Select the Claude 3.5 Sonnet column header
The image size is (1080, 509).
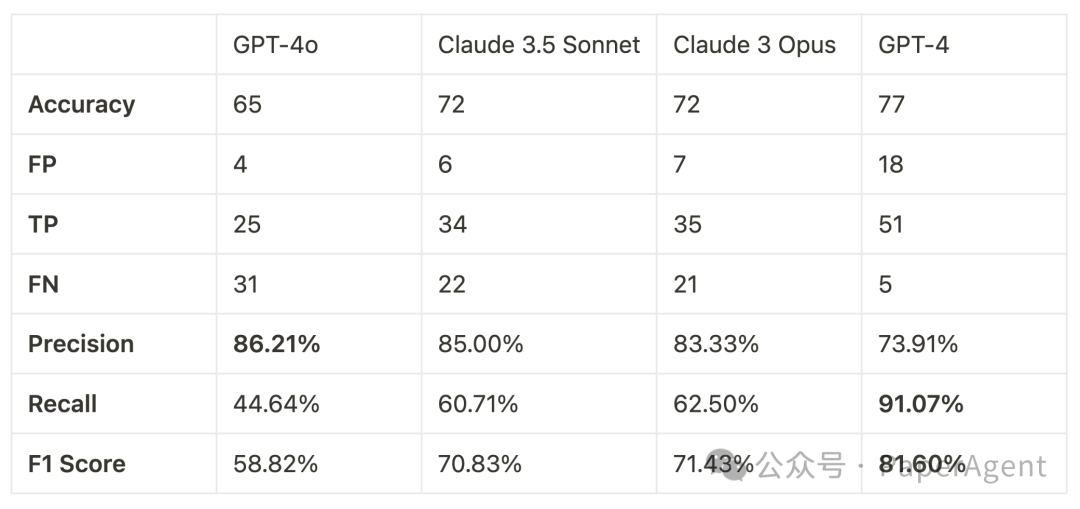coord(539,45)
